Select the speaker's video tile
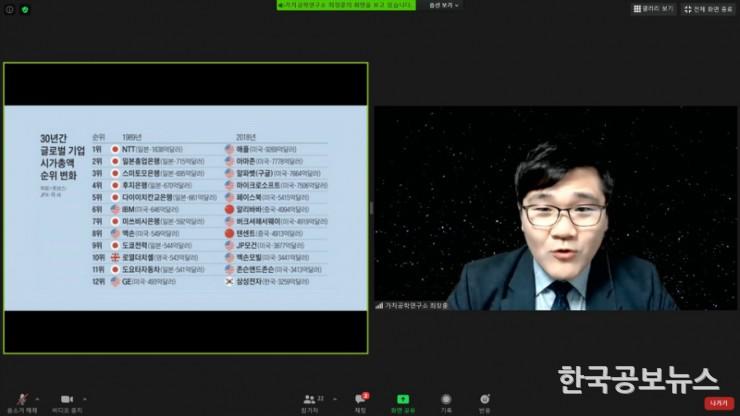This screenshot has height=416, width=740. (x=555, y=208)
